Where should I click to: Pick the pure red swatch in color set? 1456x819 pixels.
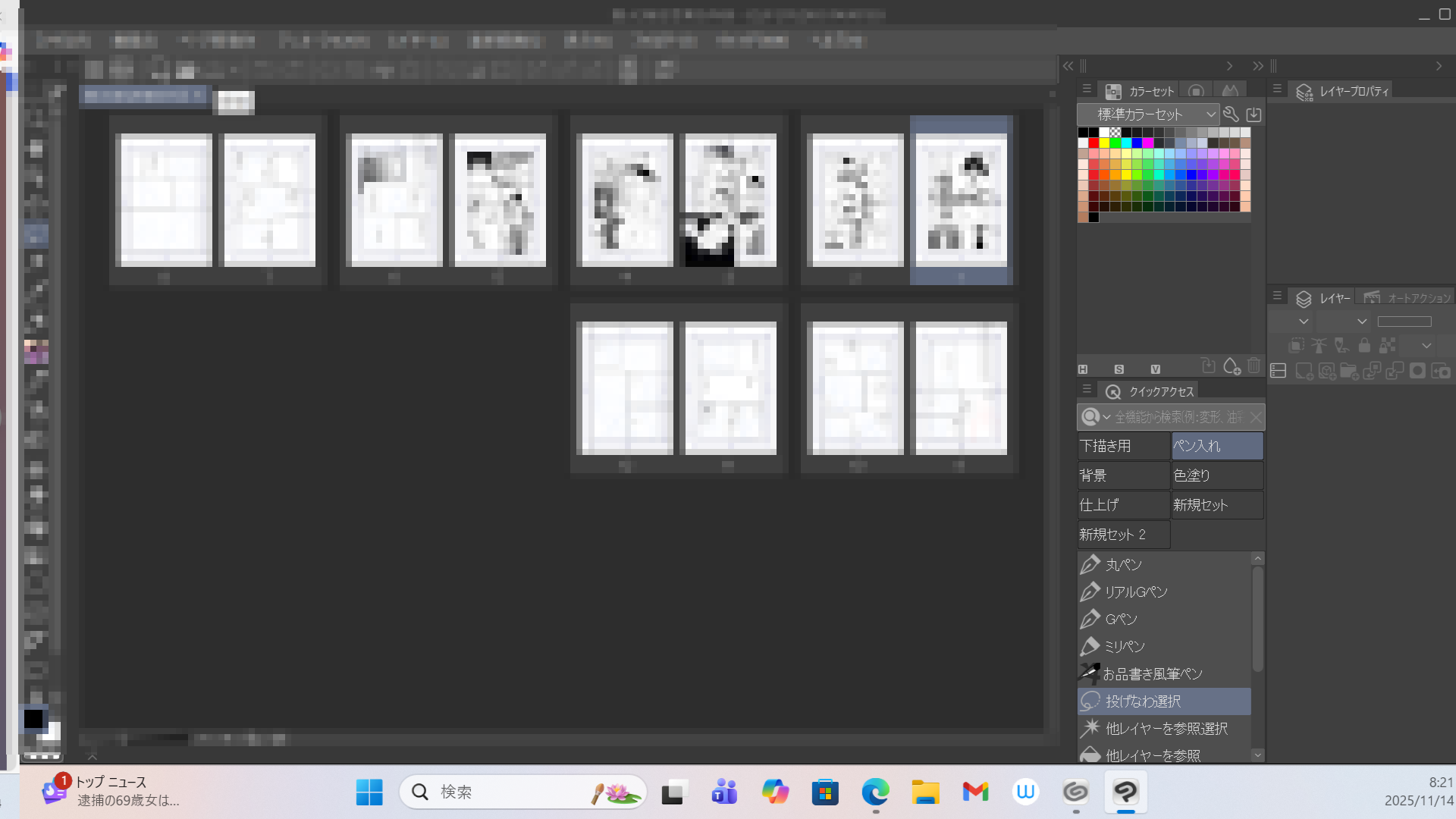[1094, 143]
